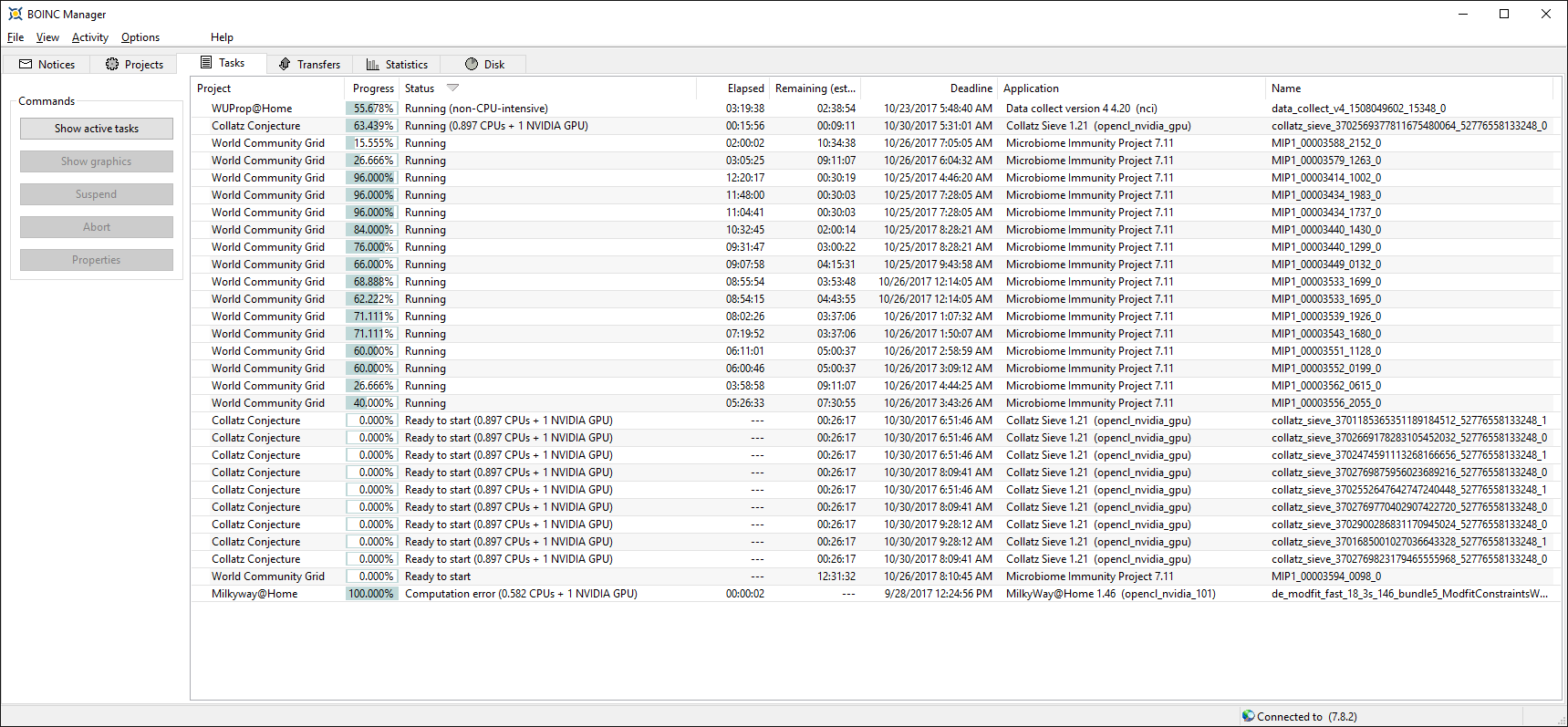This screenshot has height=727, width=1568.
Task: Click the Tasks list icon
Action: 206,63
